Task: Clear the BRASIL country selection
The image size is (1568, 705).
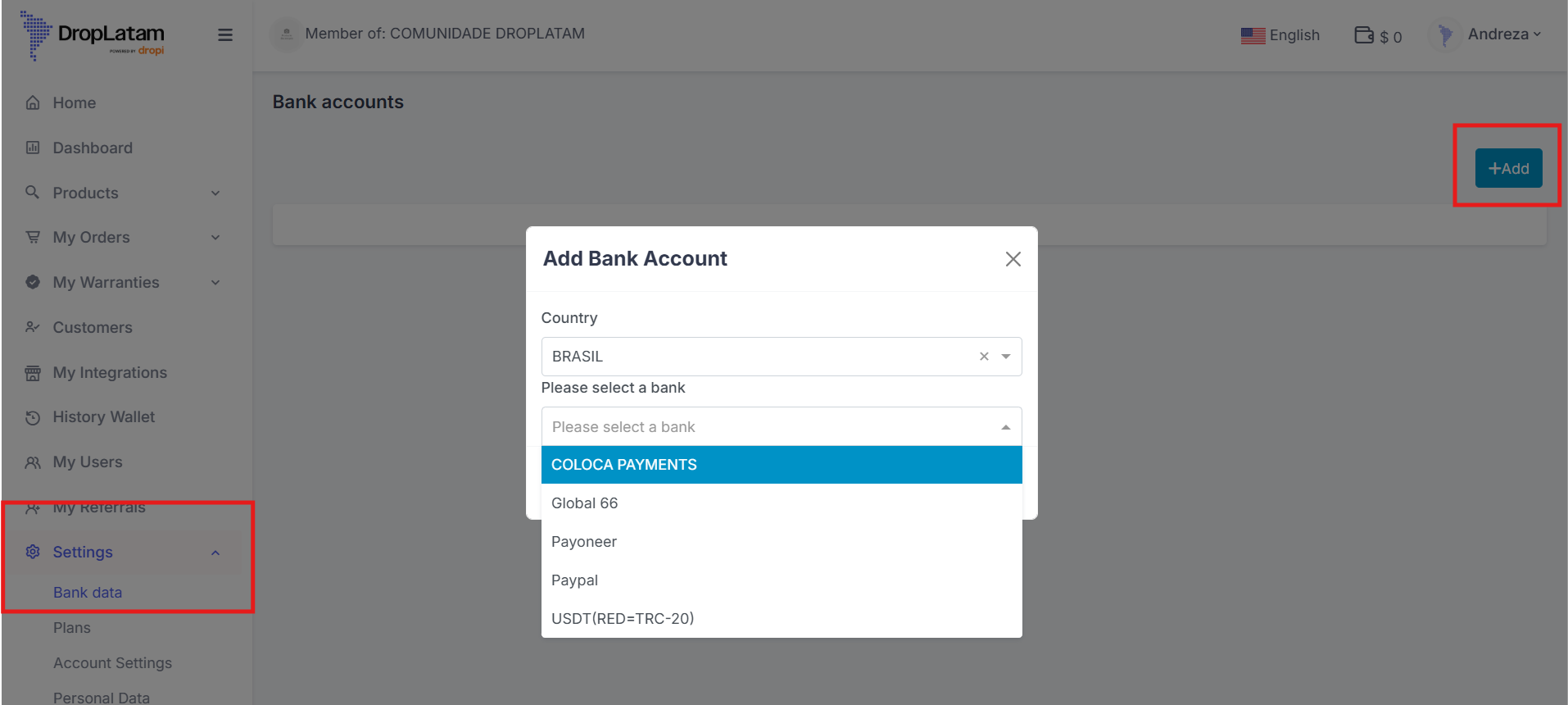Action: (984, 357)
